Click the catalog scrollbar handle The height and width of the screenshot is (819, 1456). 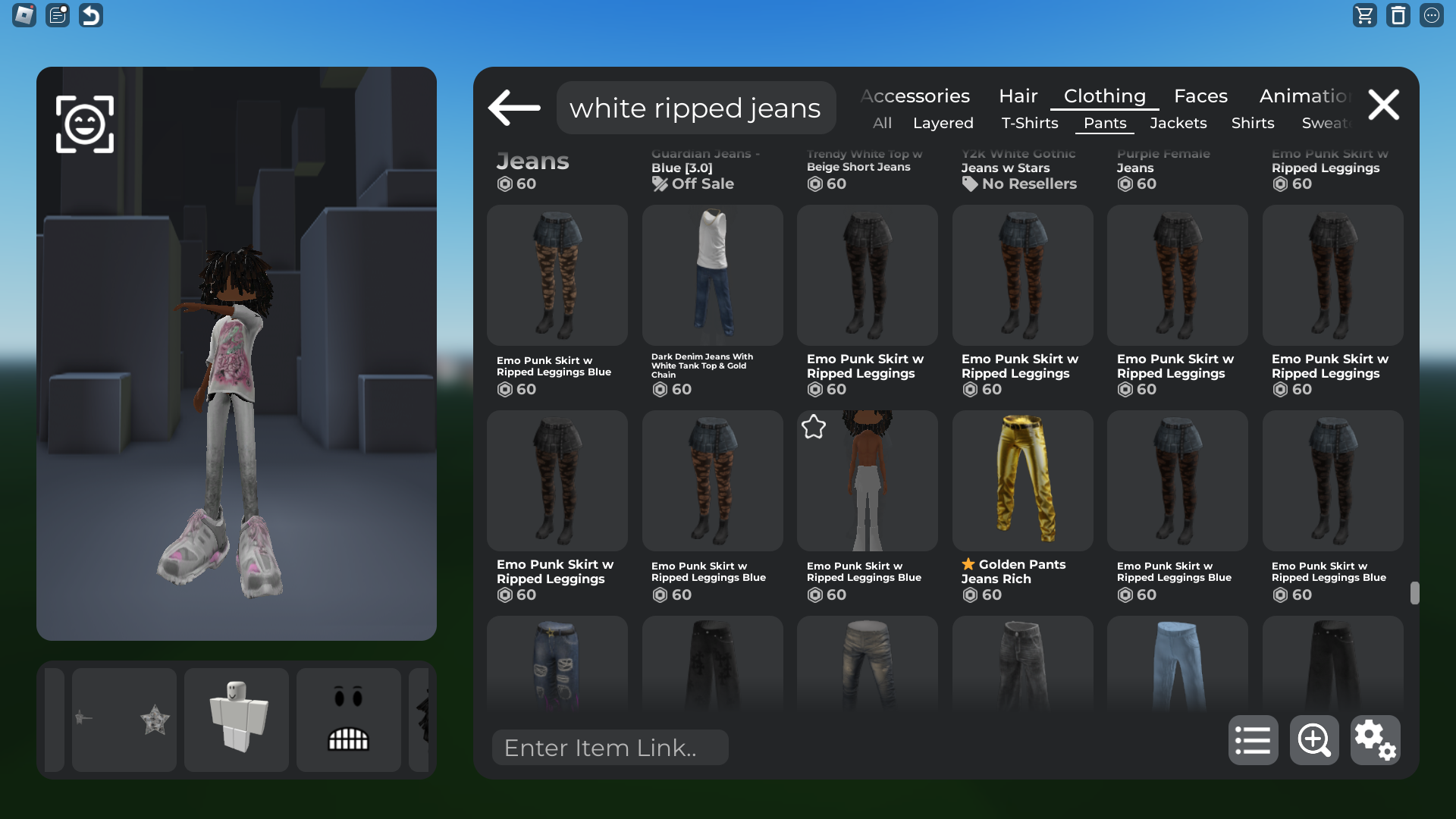1414,593
